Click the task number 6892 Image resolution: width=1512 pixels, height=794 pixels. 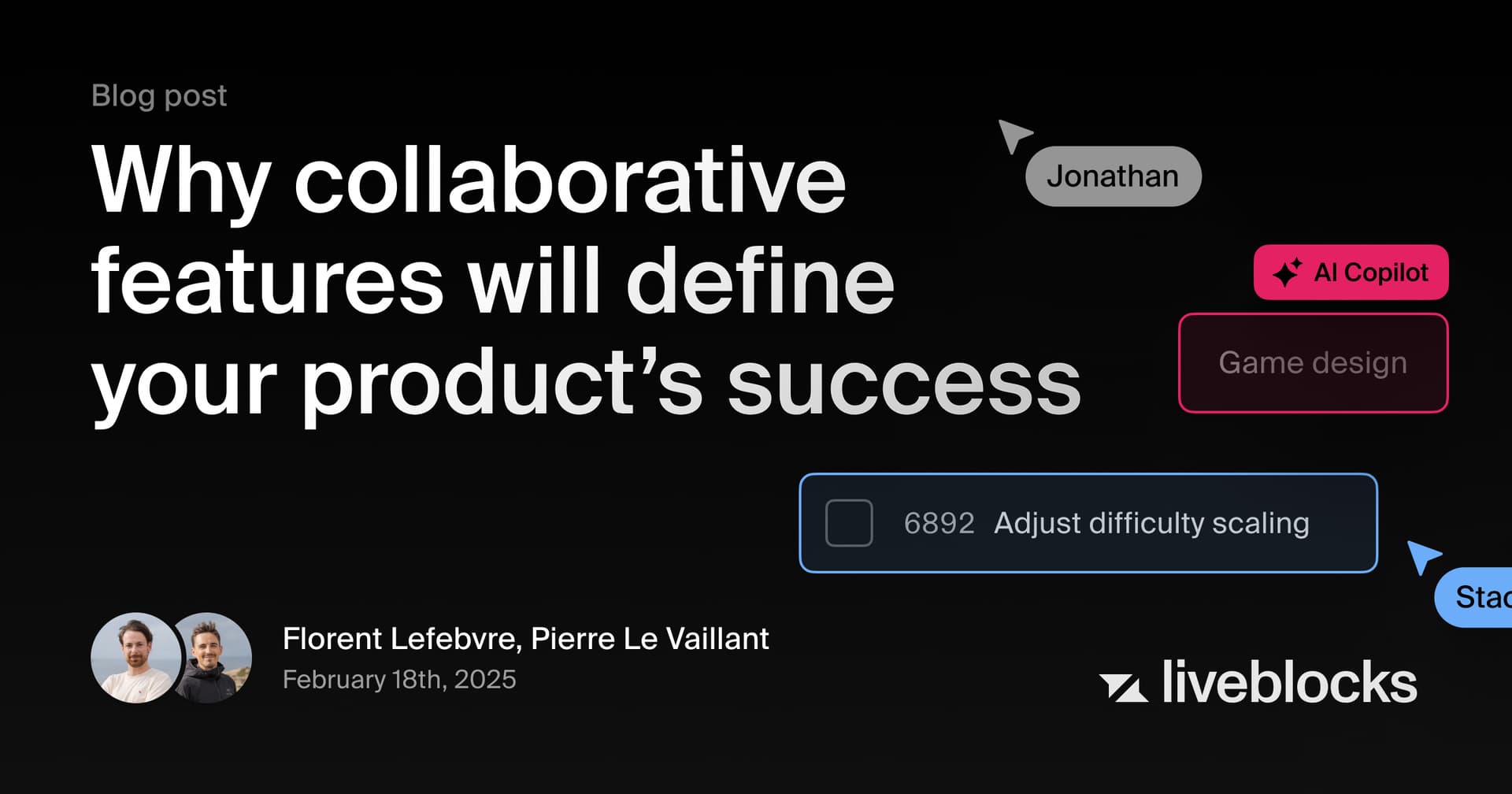click(939, 523)
